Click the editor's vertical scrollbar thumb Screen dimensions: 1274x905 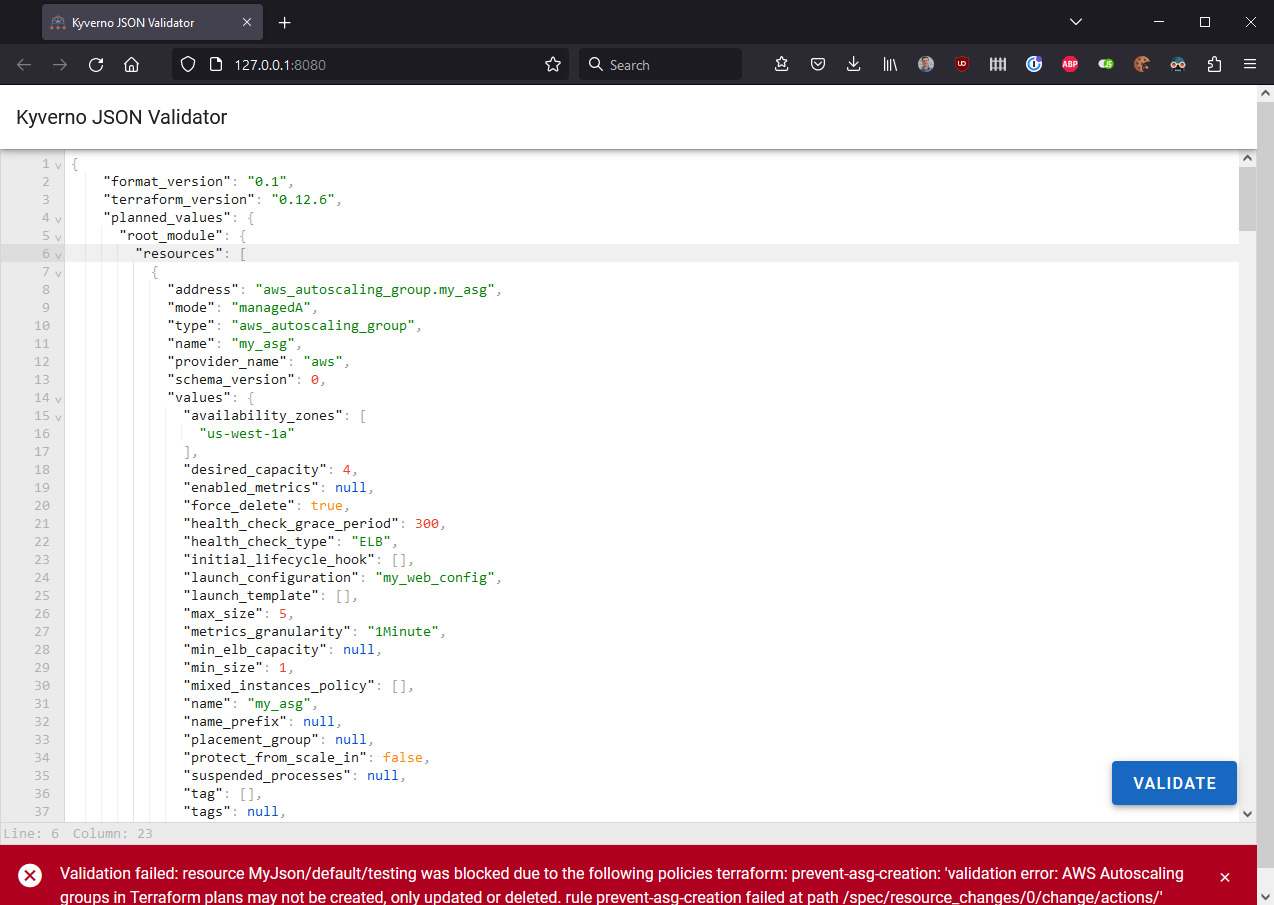tap(1247, 198)
